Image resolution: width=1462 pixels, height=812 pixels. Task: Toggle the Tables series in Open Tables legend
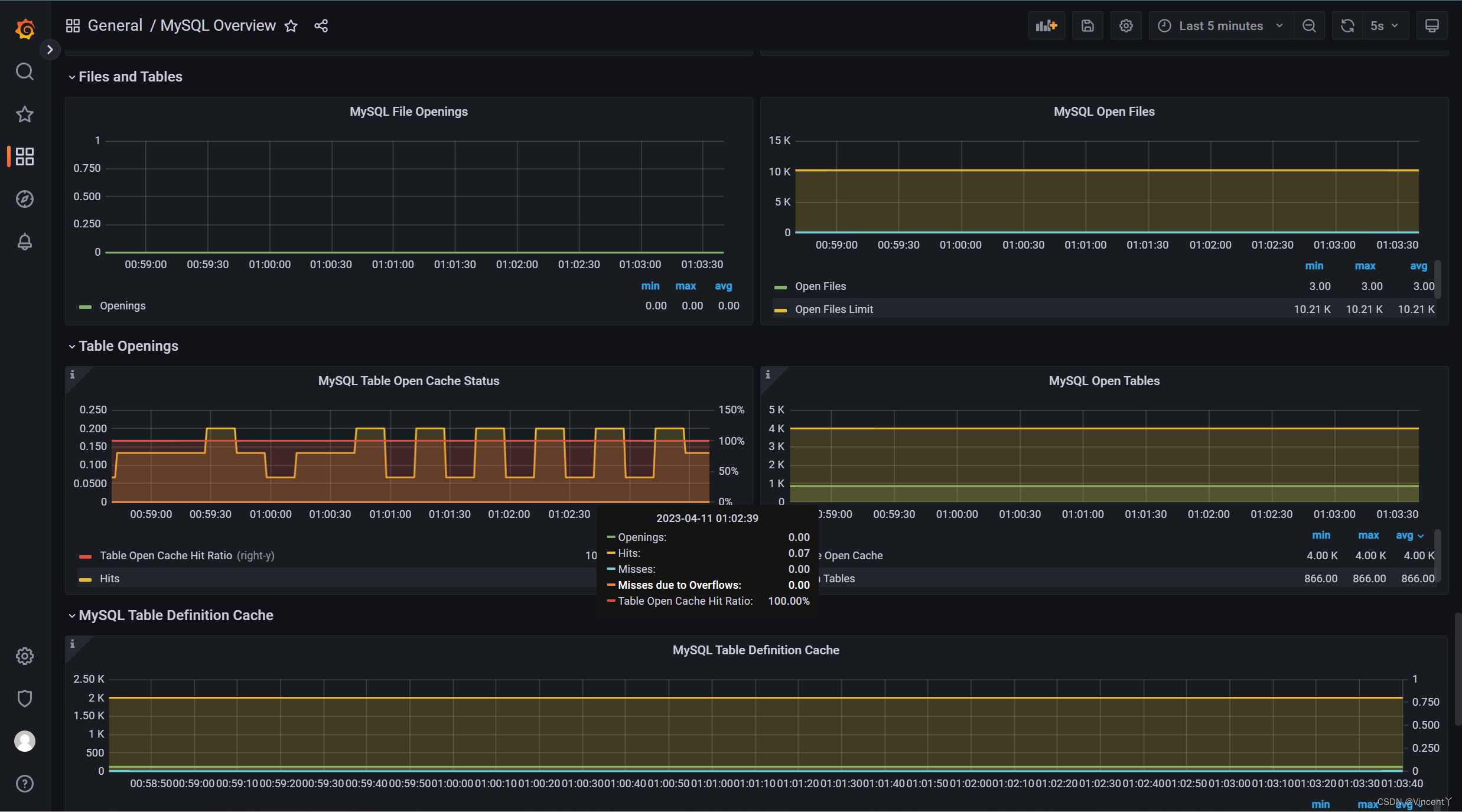[838, 579]
